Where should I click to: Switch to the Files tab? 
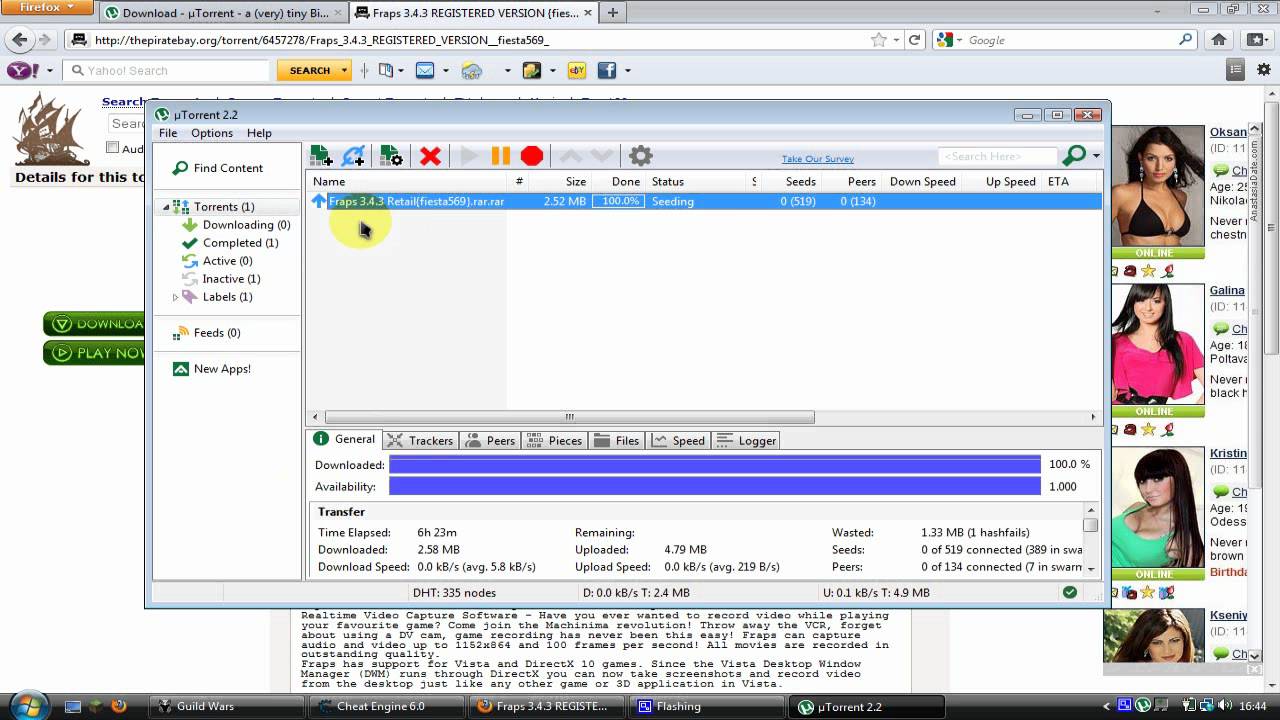point(617,440)
